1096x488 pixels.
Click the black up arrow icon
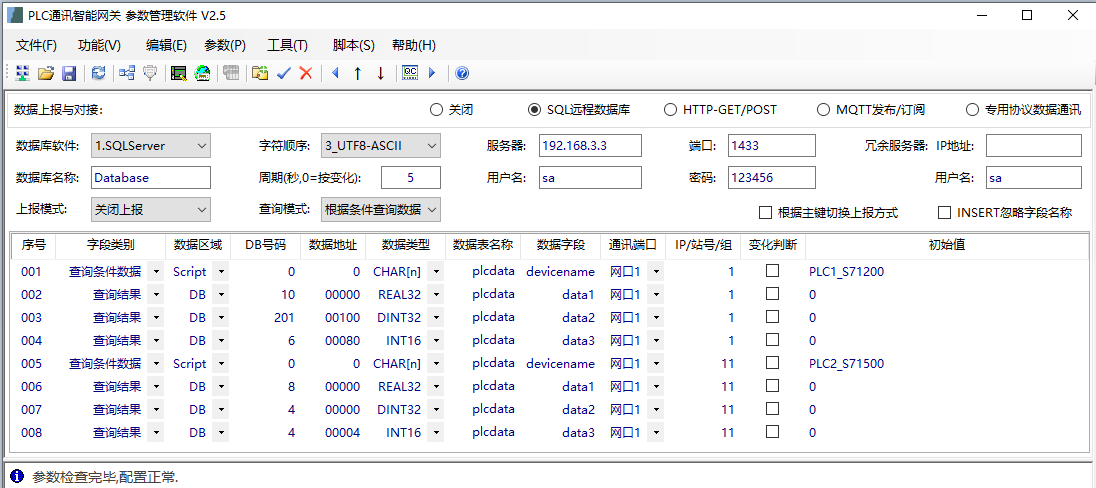coord(357,73)
